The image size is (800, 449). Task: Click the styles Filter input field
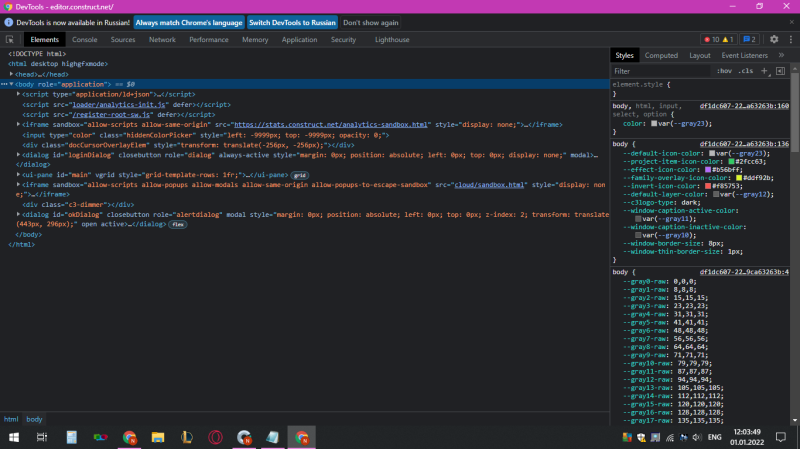point(661,71)
